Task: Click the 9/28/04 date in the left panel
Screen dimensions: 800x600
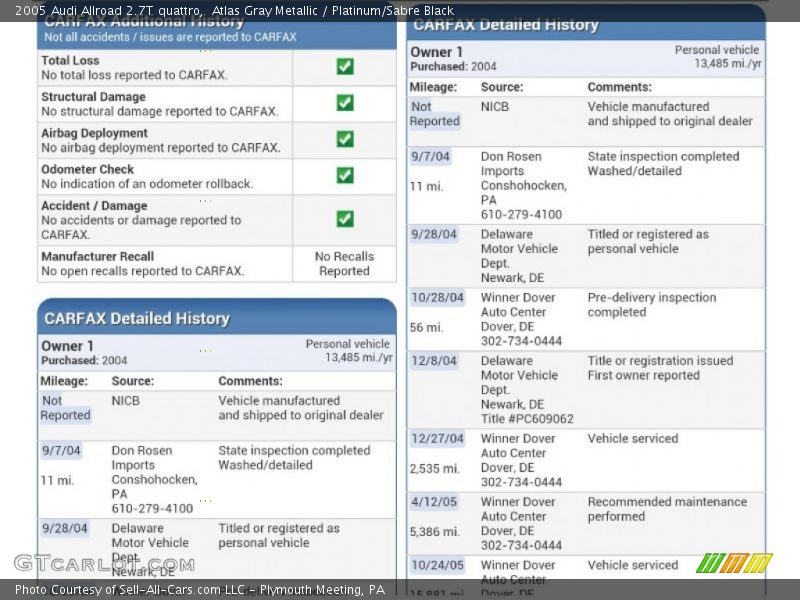Action: (x=64, y=528)
